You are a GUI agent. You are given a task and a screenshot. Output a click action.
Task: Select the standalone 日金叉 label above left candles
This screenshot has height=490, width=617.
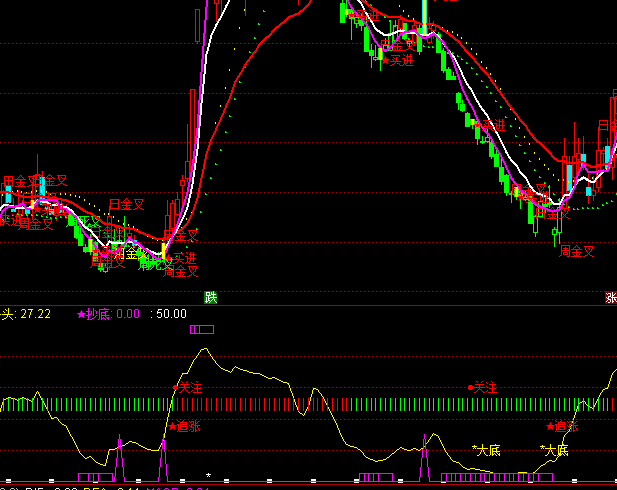click(x=126, y=204)
